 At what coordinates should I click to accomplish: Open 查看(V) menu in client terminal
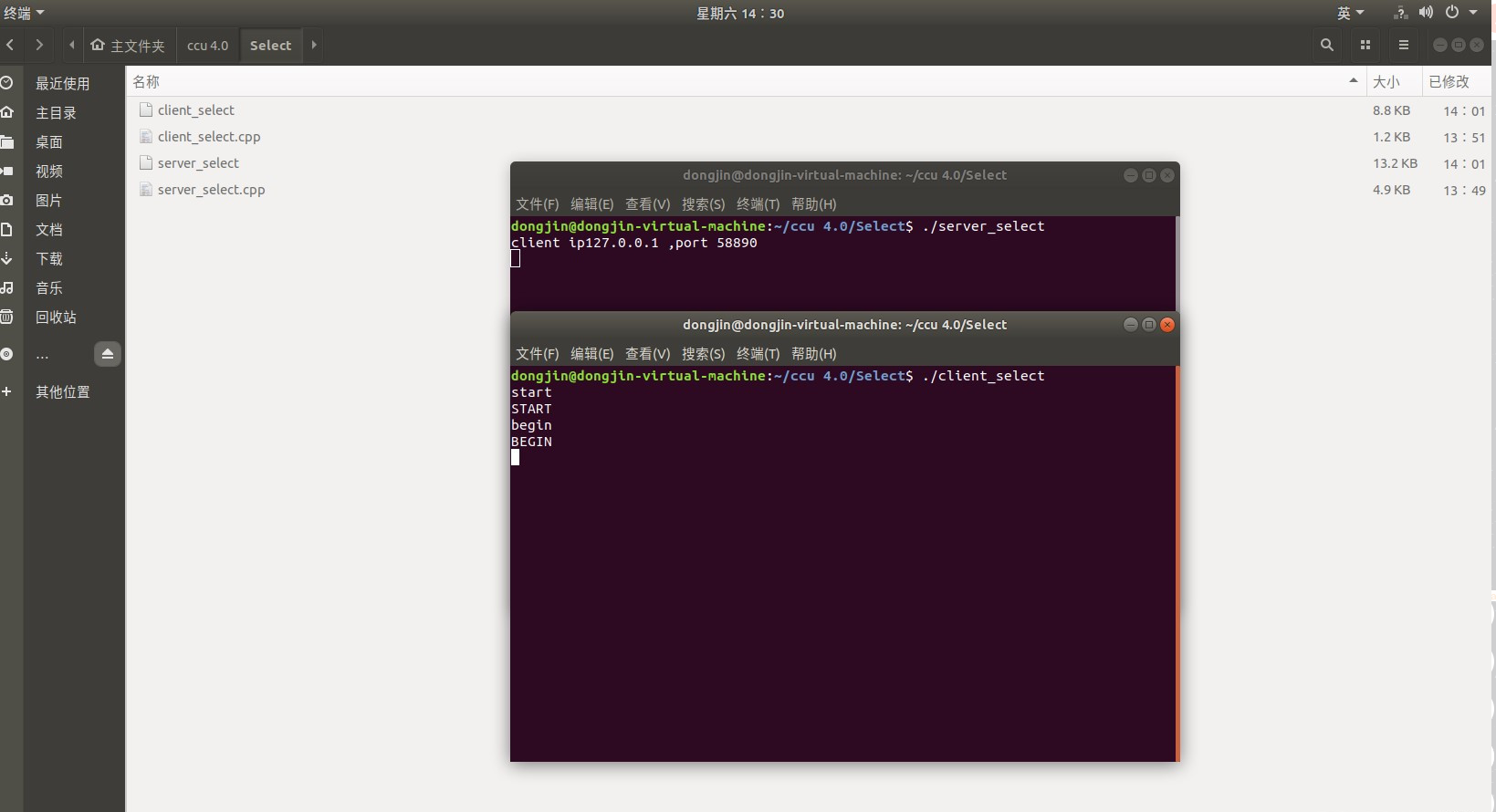[x=647, y=354]
